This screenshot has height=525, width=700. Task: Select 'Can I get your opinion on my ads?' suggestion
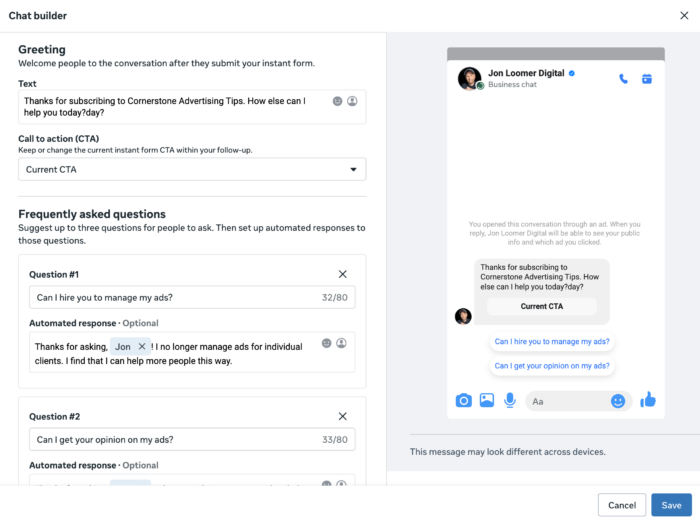pos(552,366)
